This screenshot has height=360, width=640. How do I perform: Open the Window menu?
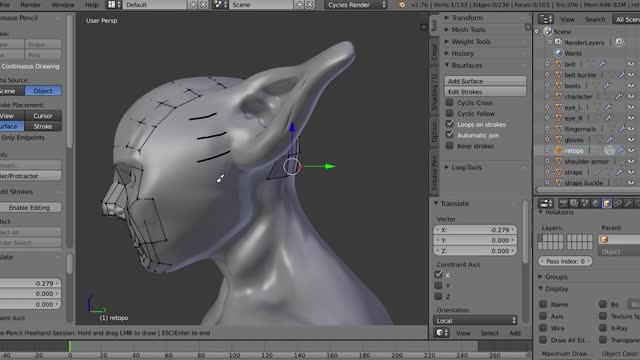tap(63, 5)
